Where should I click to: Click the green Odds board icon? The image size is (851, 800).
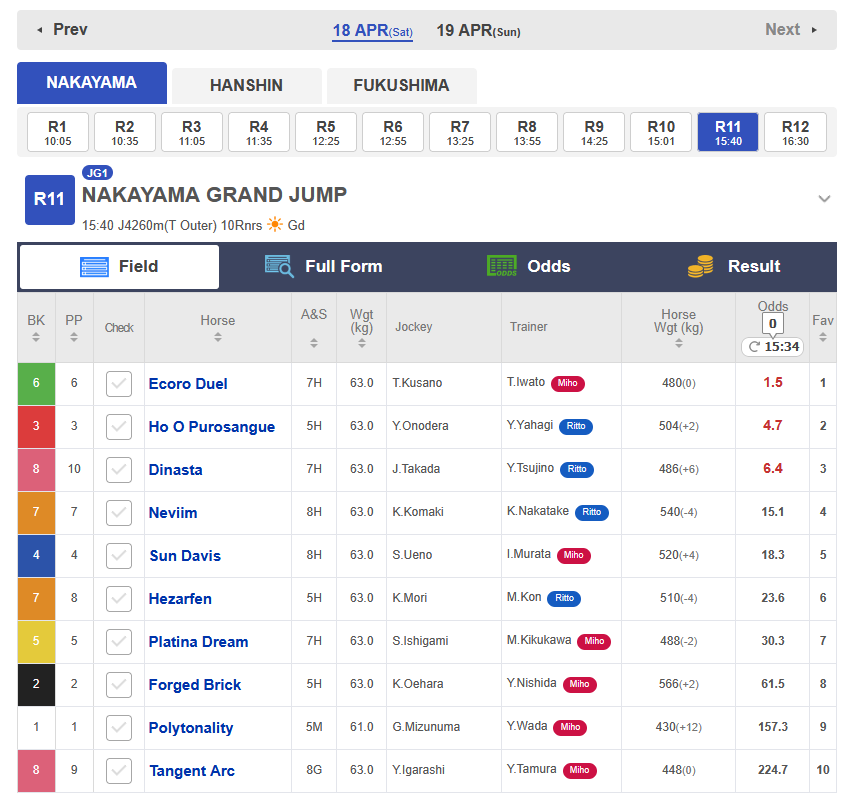502,266
